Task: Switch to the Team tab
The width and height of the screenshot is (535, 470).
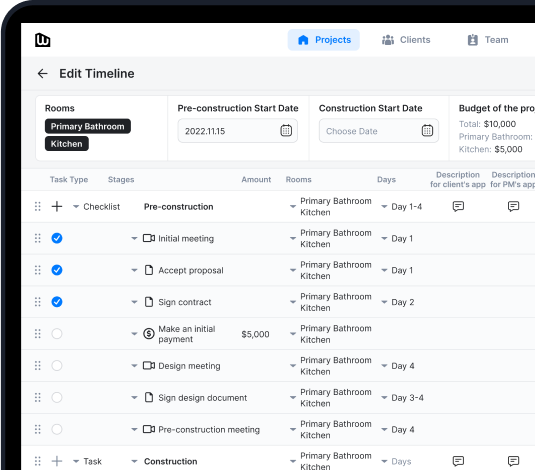Action: click(x=488, y=40)
